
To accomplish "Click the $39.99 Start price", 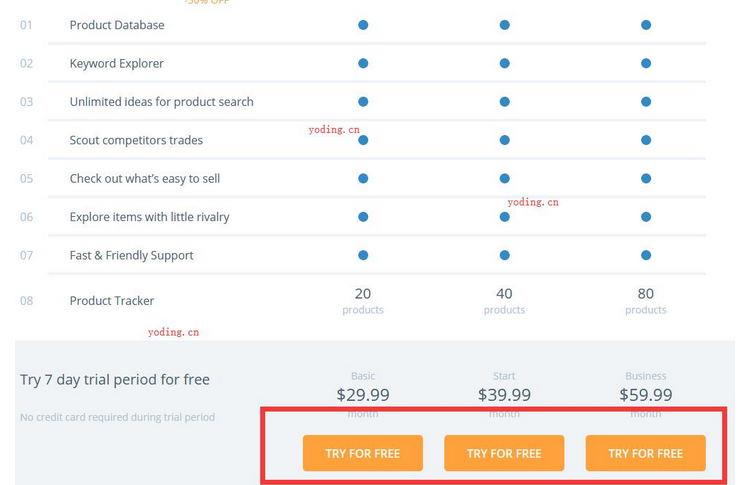I will pos(504,394).
